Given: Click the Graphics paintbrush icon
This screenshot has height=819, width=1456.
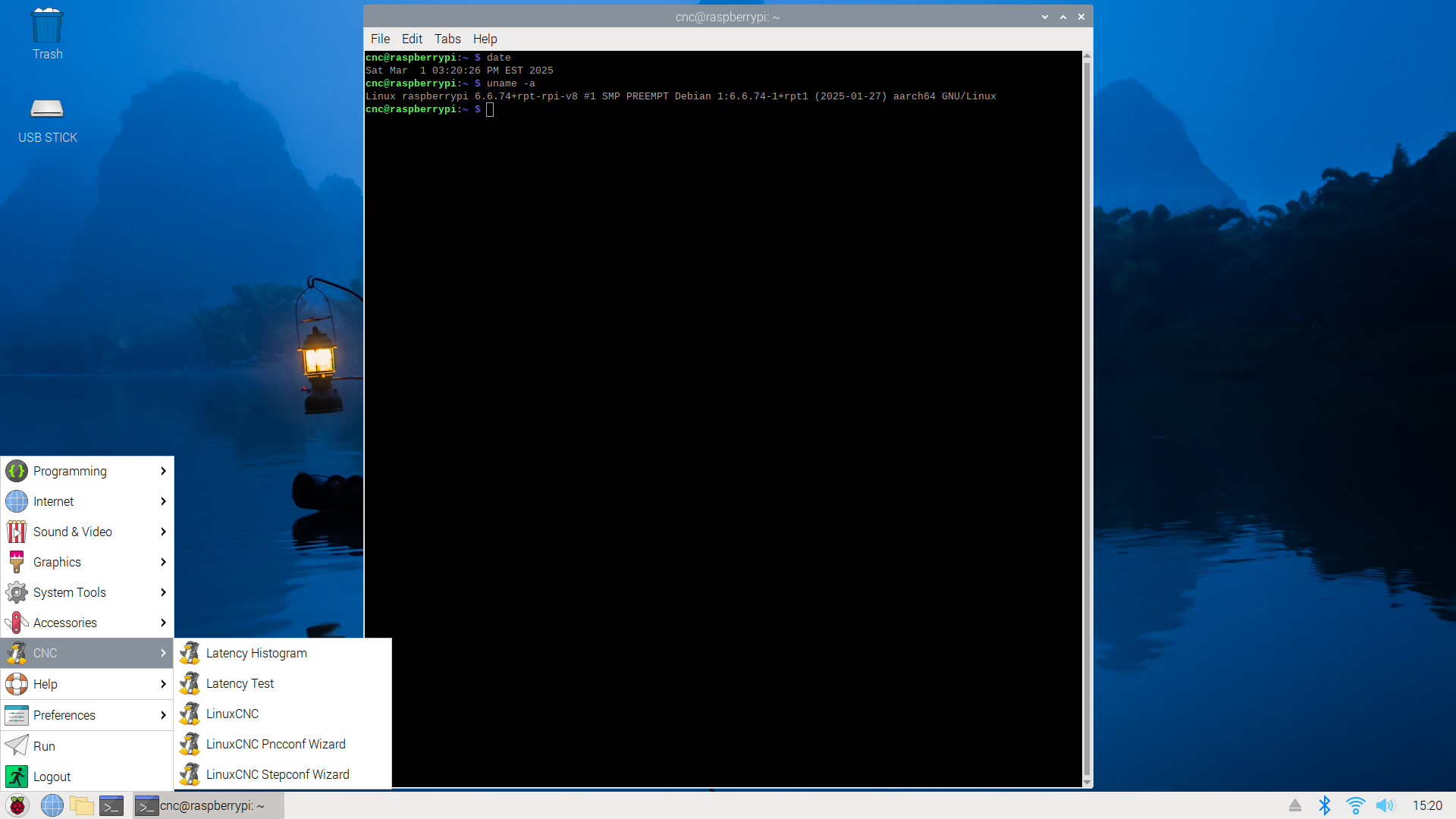Looking at the screenshot, I should (17, 562).
